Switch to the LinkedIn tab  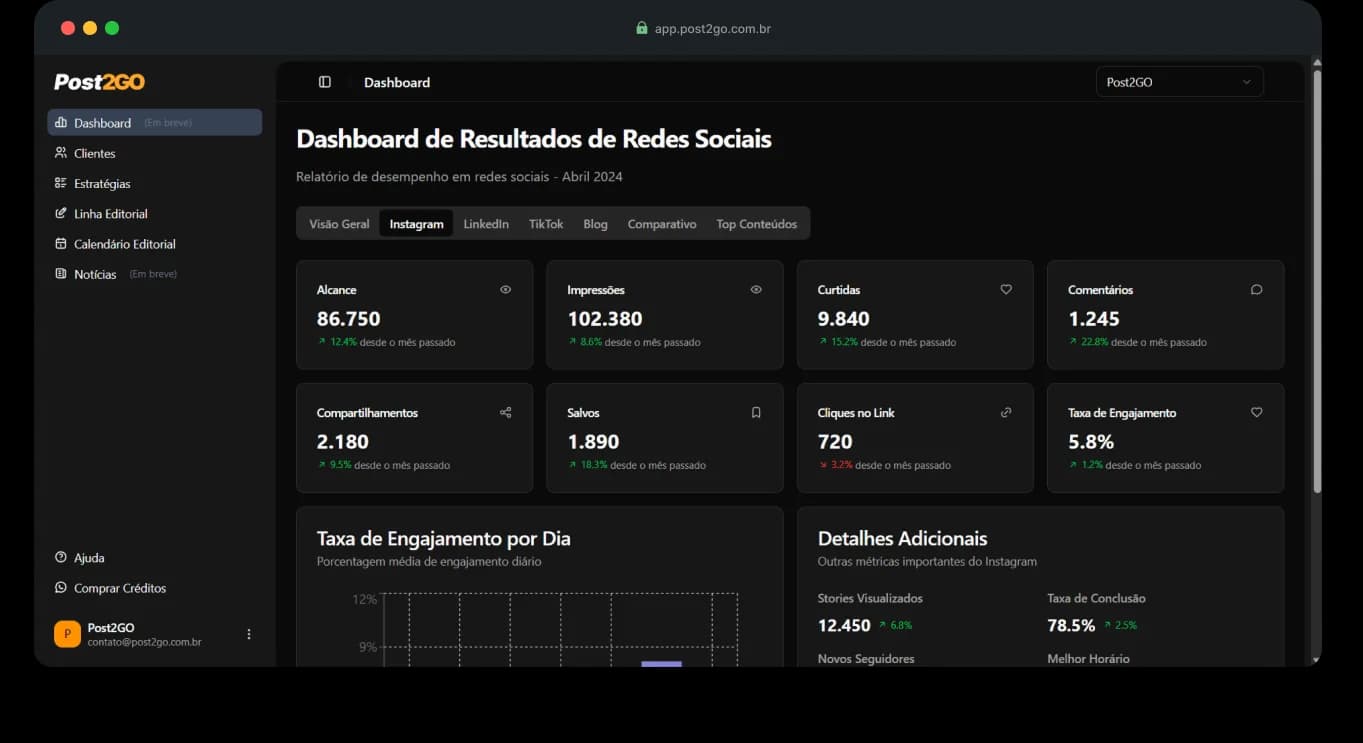tap(486, 224)
